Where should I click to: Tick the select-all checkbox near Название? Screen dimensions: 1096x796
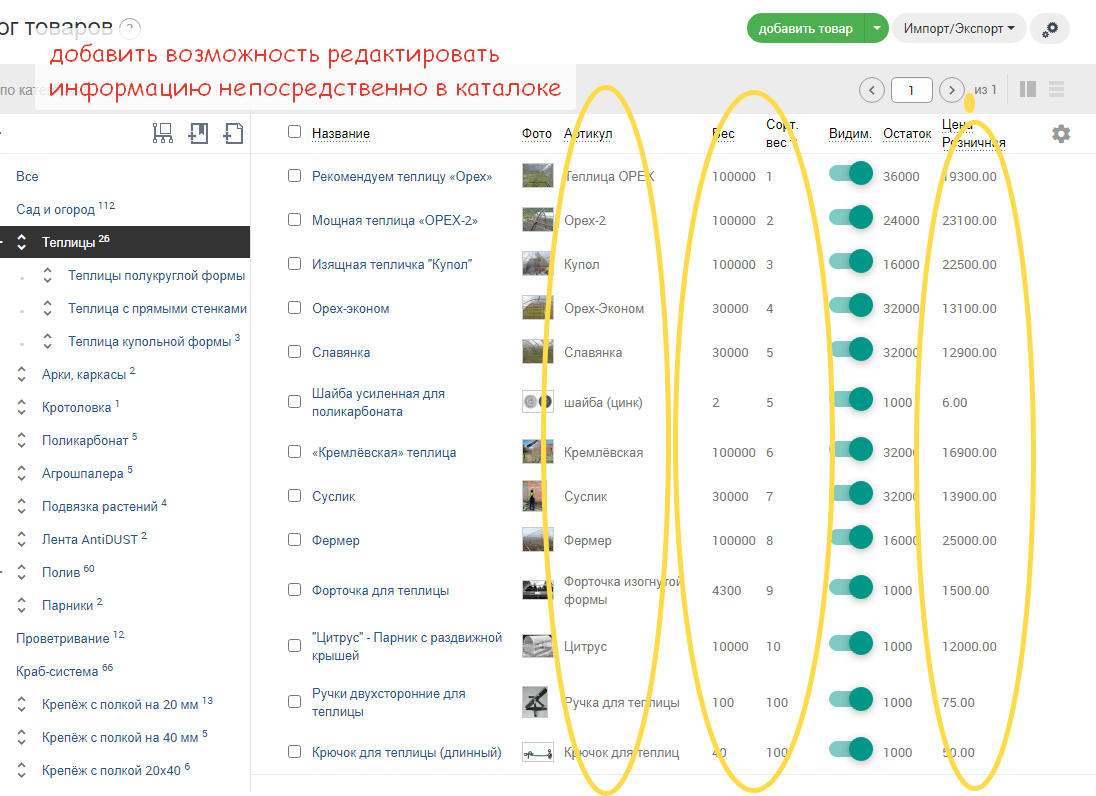coord(294,132)
